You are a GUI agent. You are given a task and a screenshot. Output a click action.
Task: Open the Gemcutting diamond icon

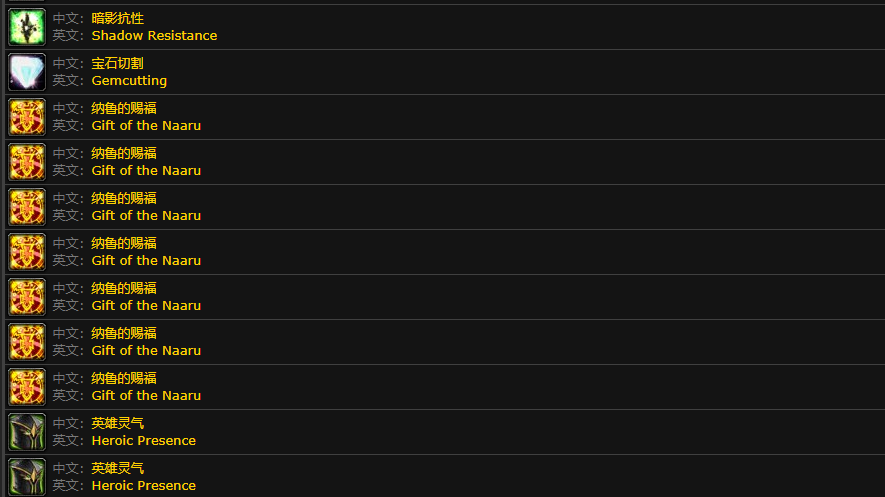click(x=27, y=72)
